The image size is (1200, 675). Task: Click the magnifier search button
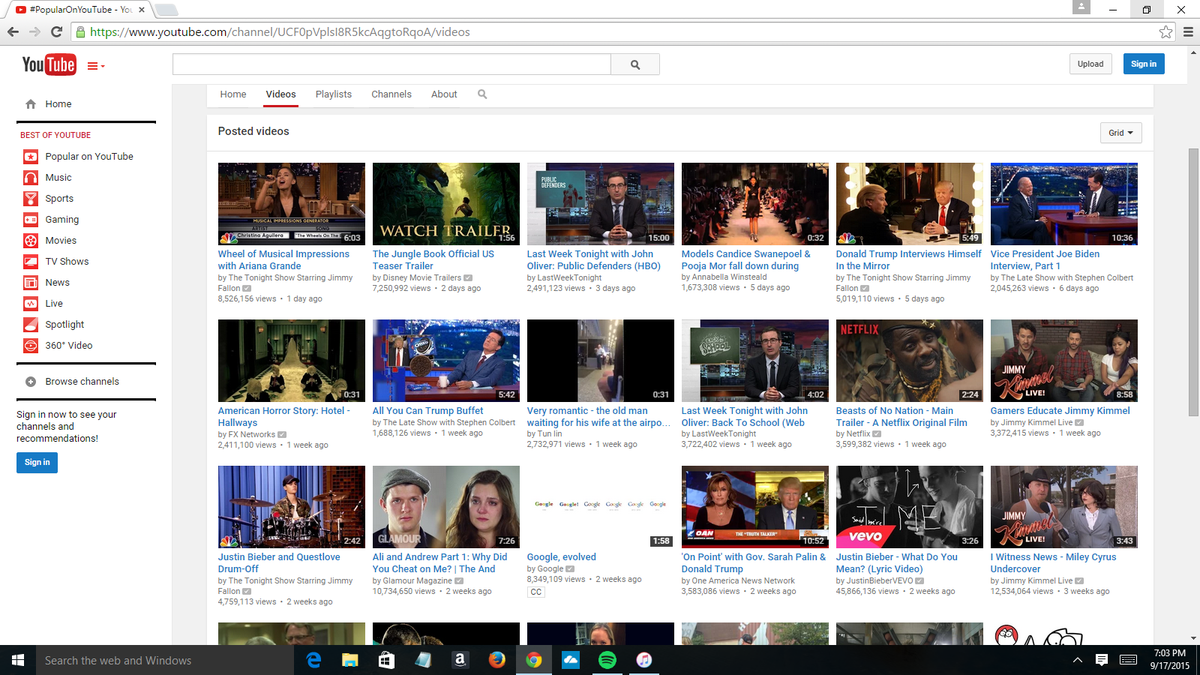coord(635,64)
